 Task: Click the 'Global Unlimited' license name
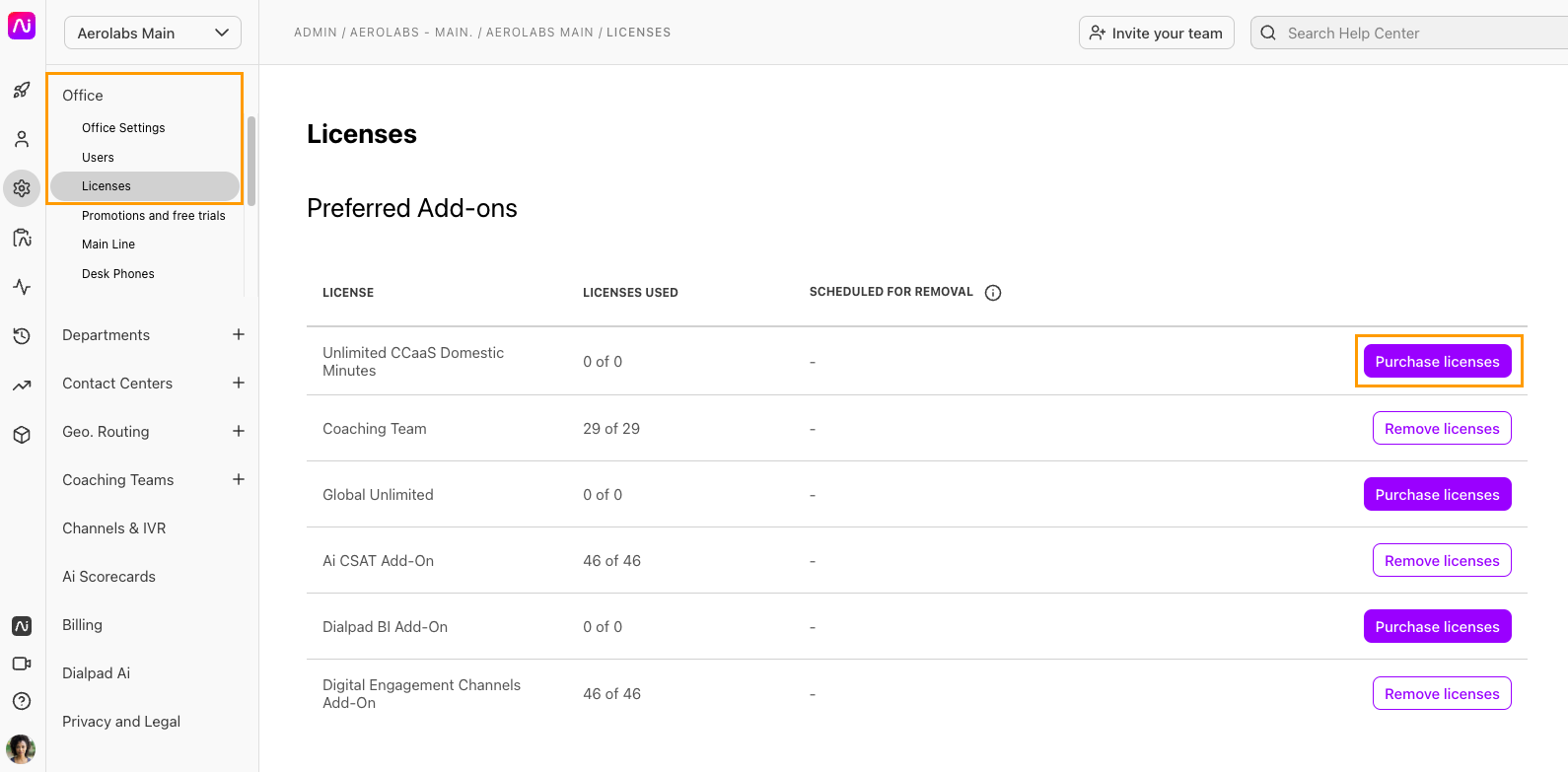pos(378,495)
